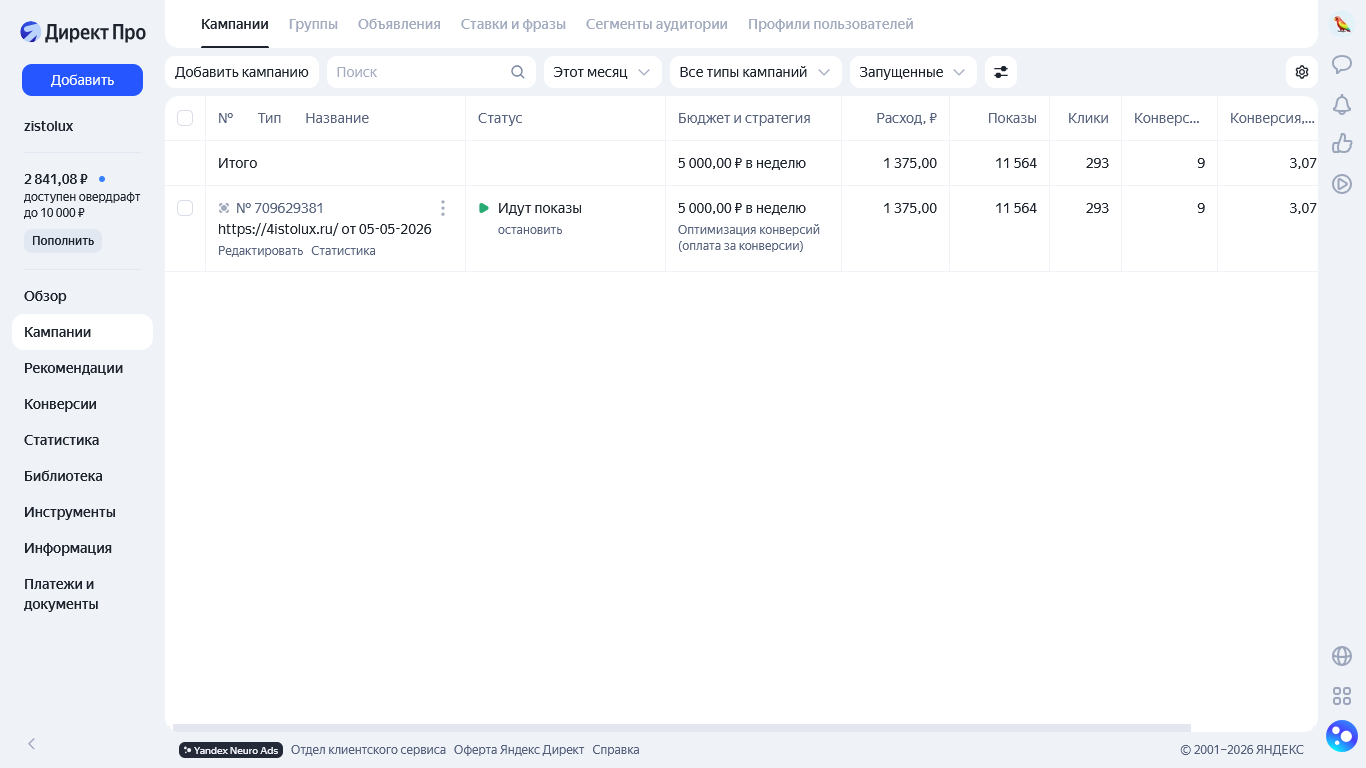The width and height of the screenshot is (1366, 768).
Task: Click the Тип column header
Action: point(269,118)
